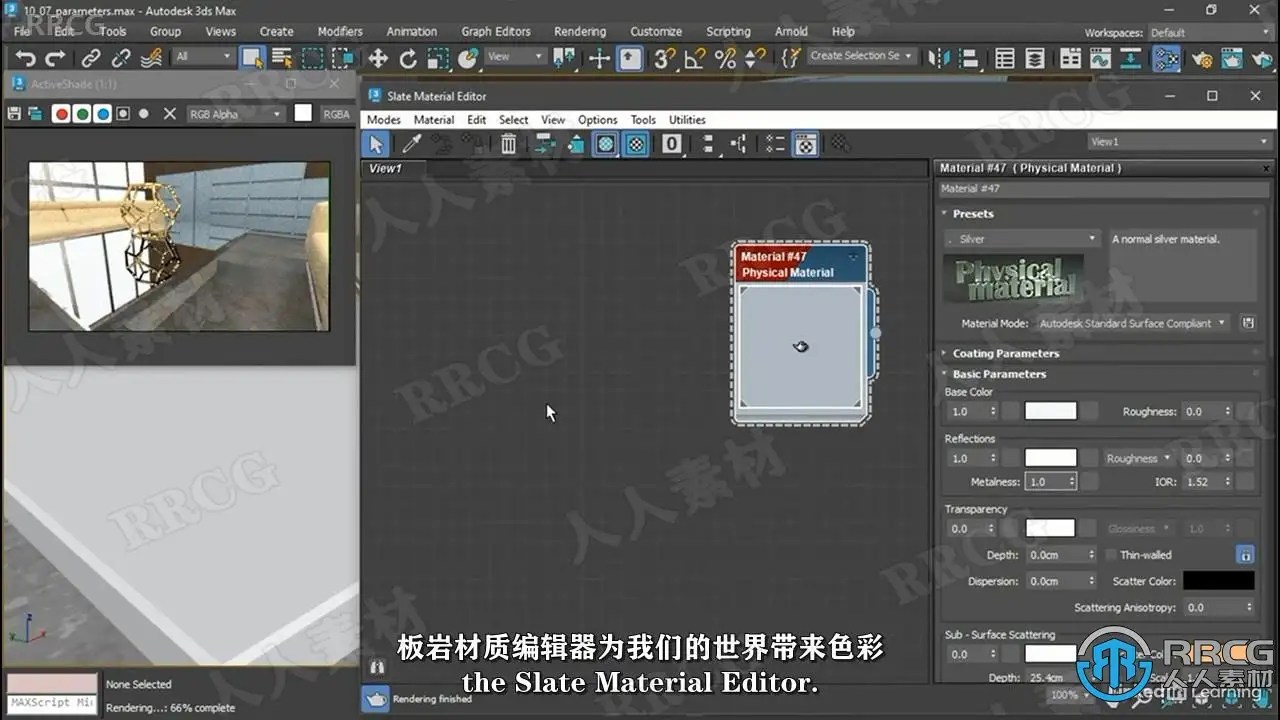
Task: Open the Silver preset dropdown
Action: 1022,239
